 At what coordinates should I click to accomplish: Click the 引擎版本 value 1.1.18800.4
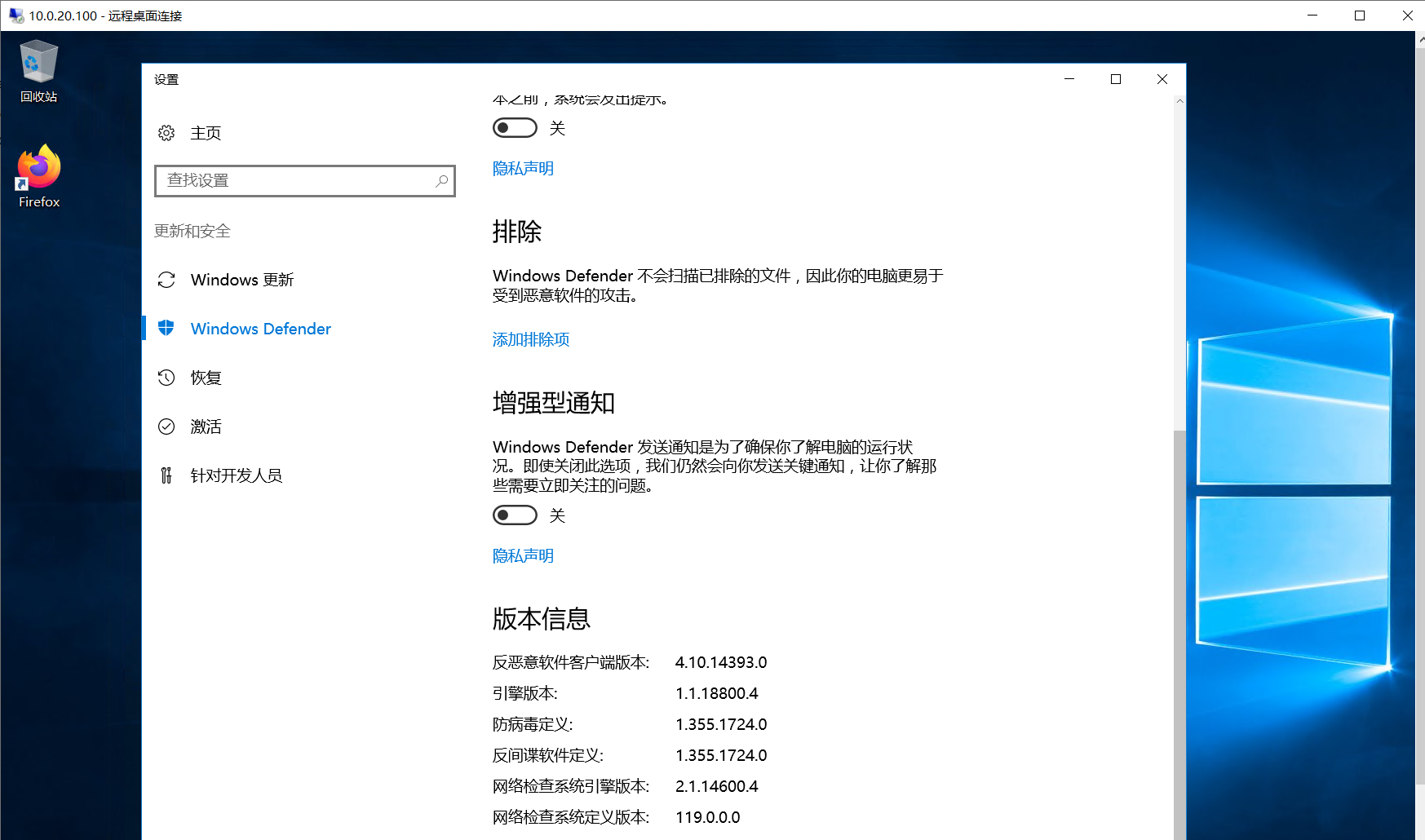pyautogui.click(x=717, y=694)
